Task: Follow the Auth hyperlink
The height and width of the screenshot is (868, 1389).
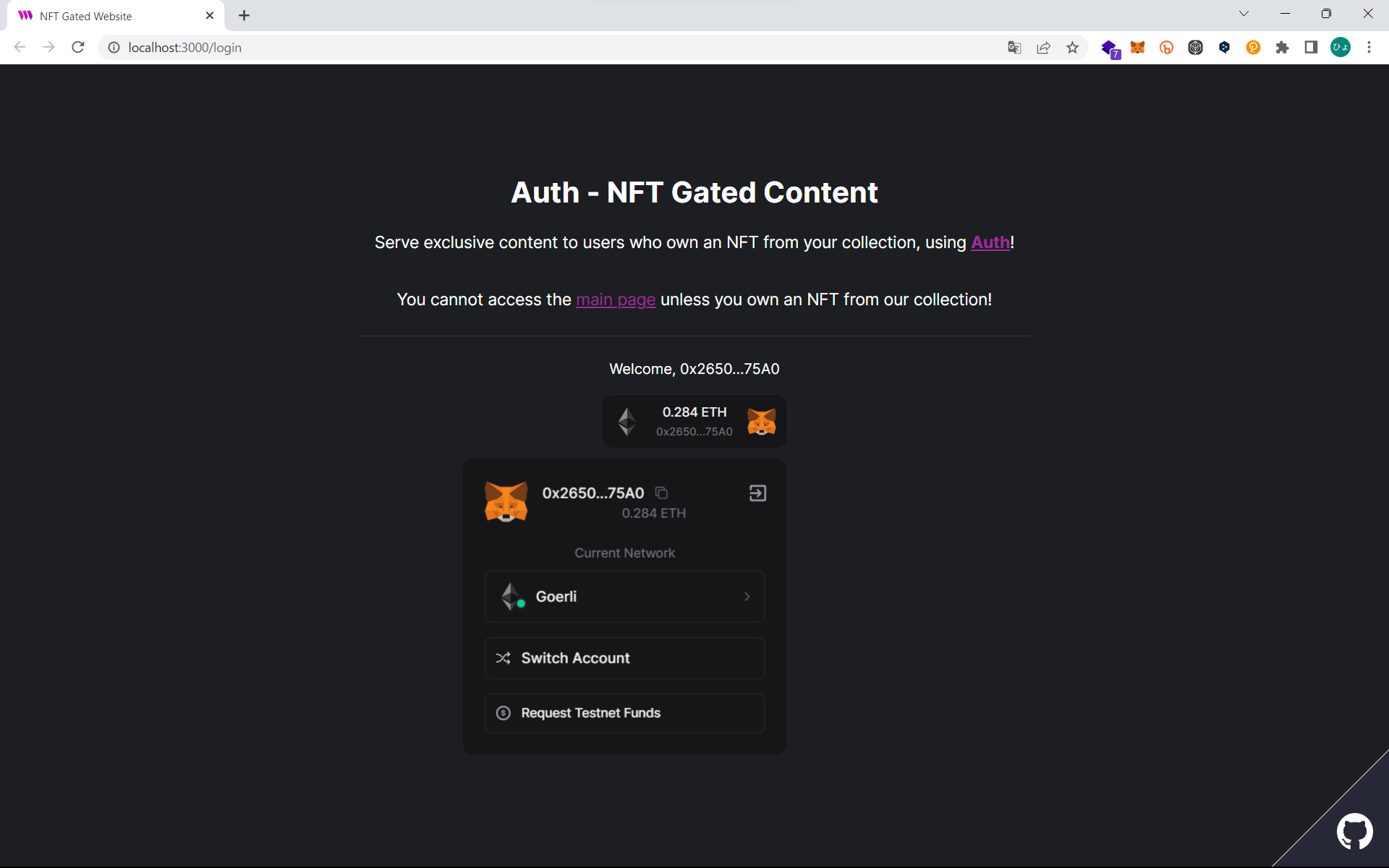Action: 990,242
